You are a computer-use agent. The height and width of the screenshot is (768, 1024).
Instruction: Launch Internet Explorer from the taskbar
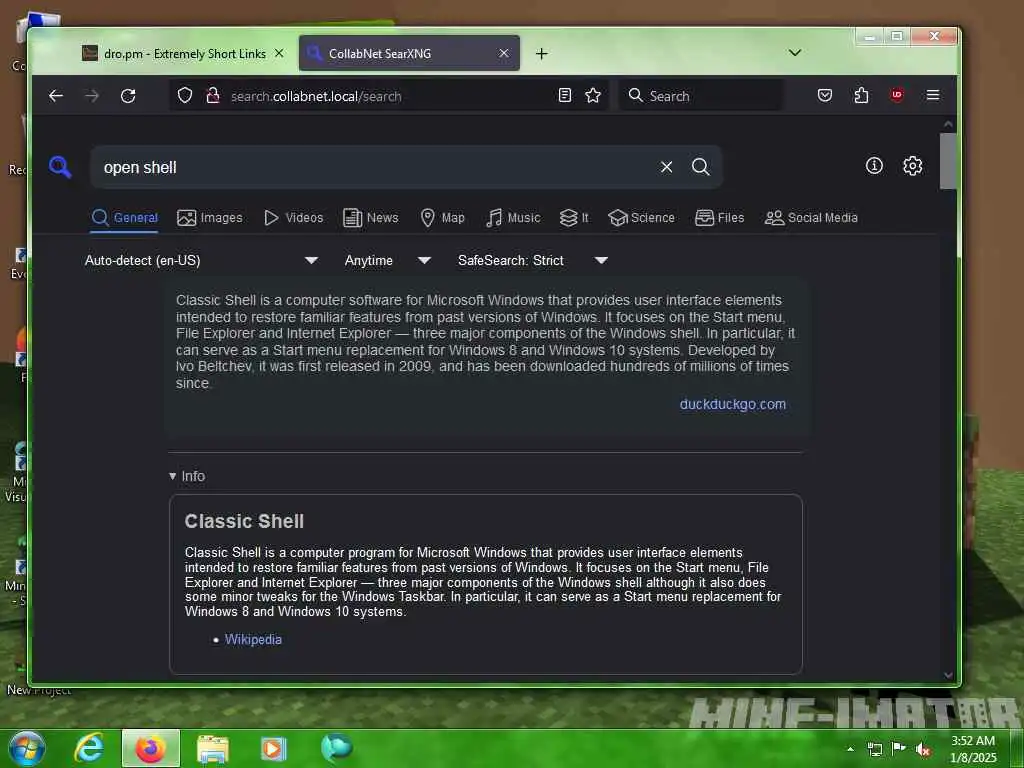tap(89, 748)
